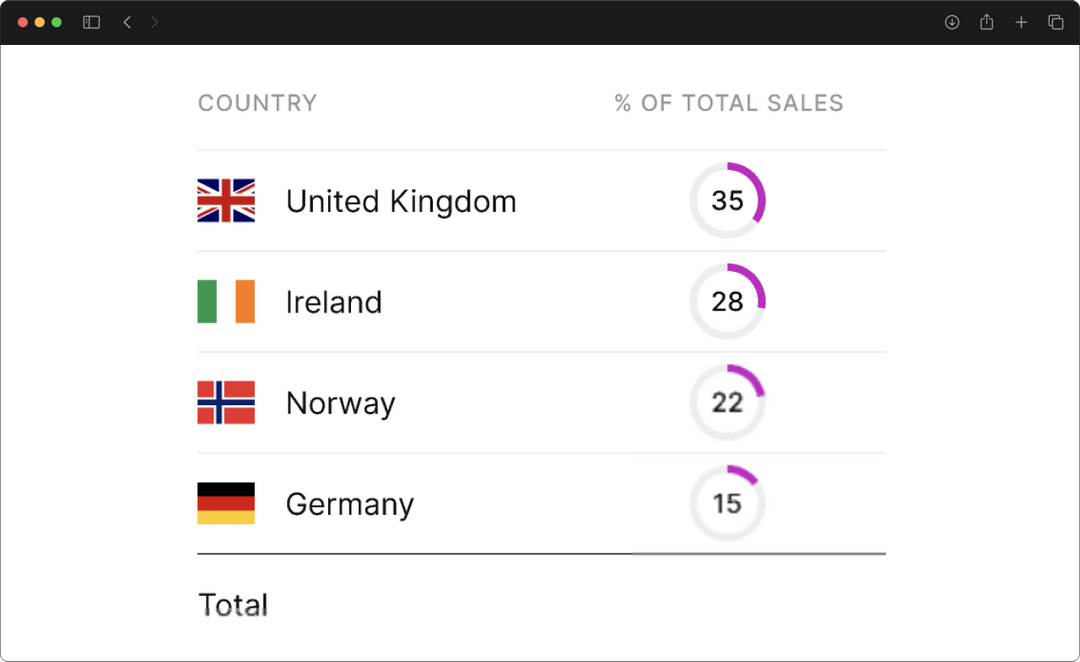Go forward with the right chevron

(154, 22)
